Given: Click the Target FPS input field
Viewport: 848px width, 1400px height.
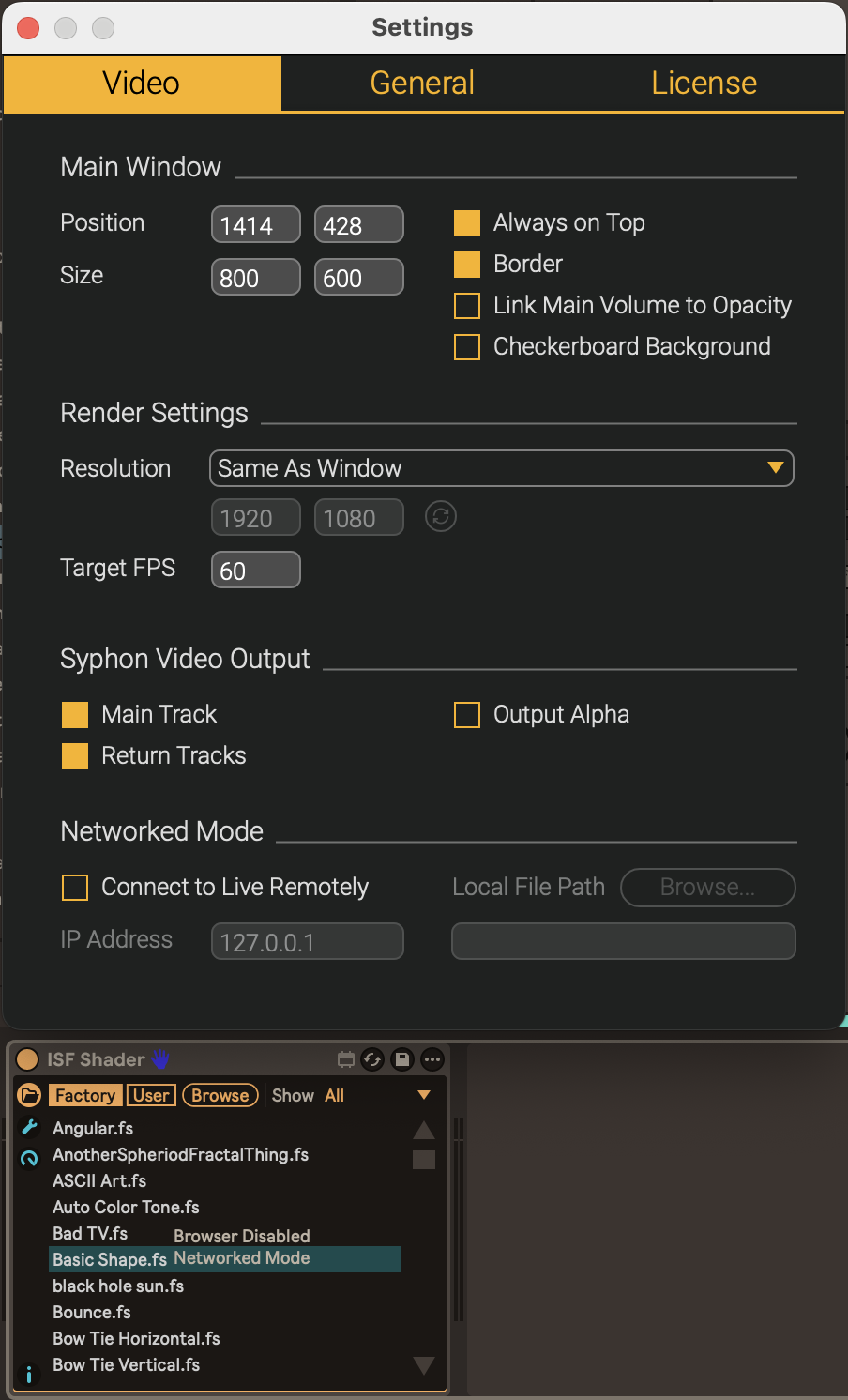Looking at the screenshot, I should [x=255, y=571].
